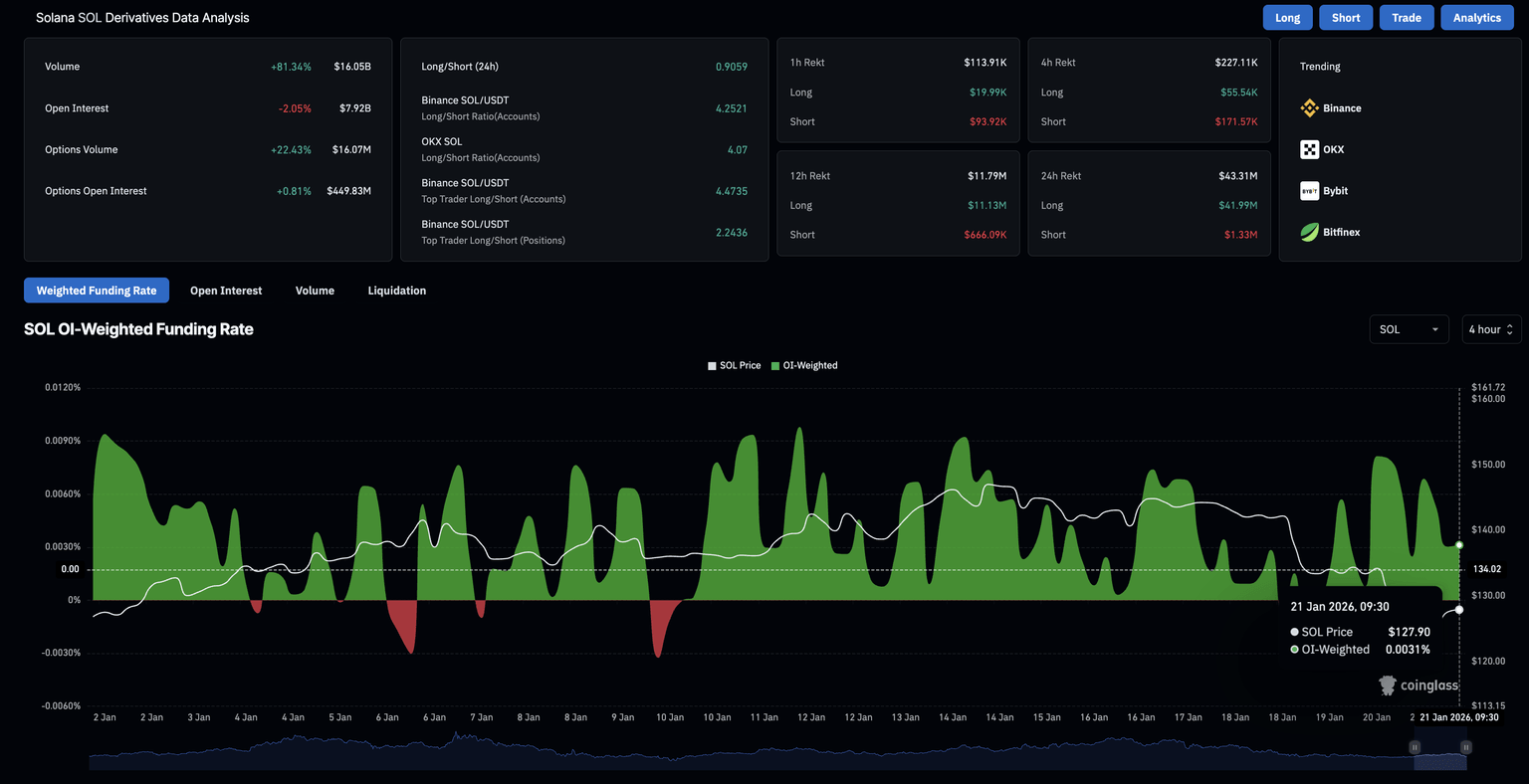Click the OKX logo icon

pyautogui.click(x=1309, y=149)
